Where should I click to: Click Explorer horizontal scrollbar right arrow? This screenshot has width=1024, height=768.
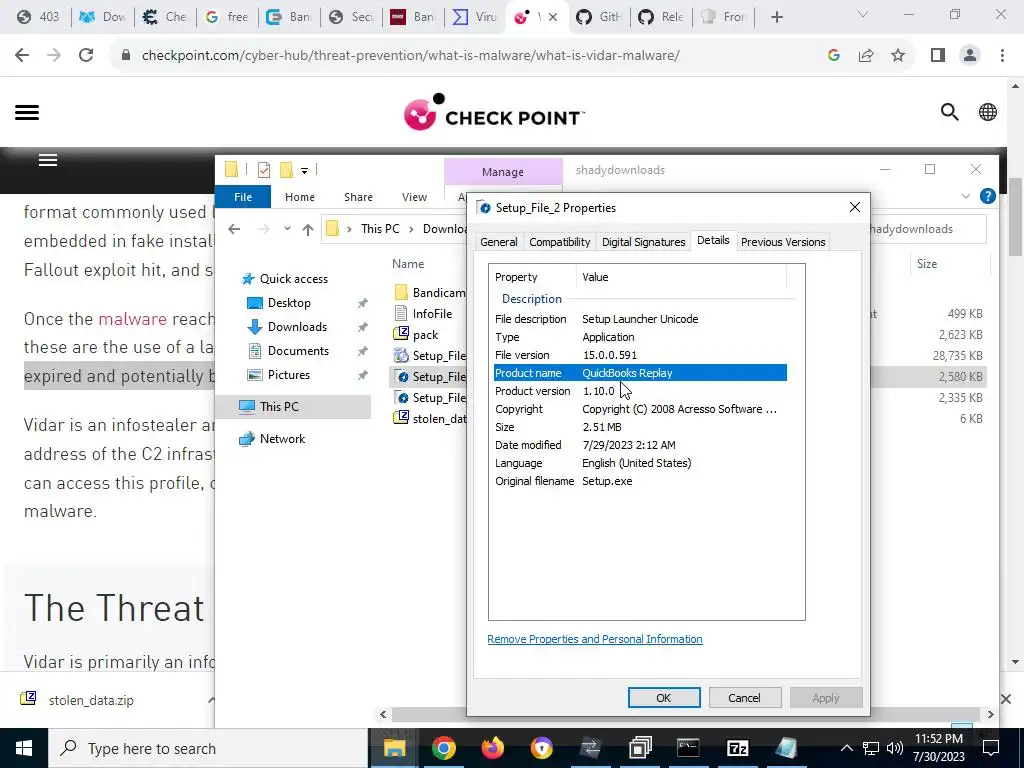click(990, 714)
